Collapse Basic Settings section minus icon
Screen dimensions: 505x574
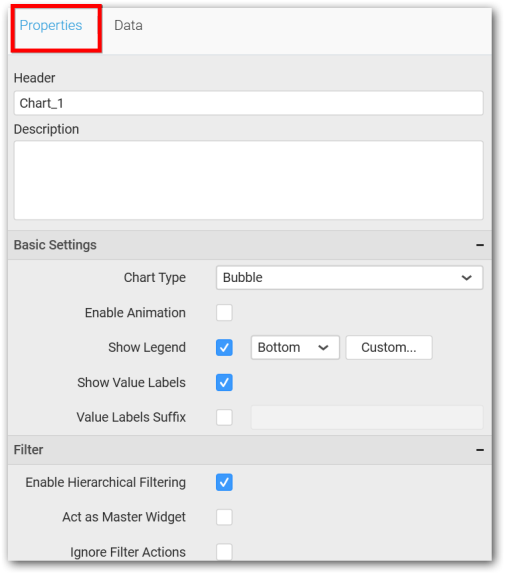(480, 245)
